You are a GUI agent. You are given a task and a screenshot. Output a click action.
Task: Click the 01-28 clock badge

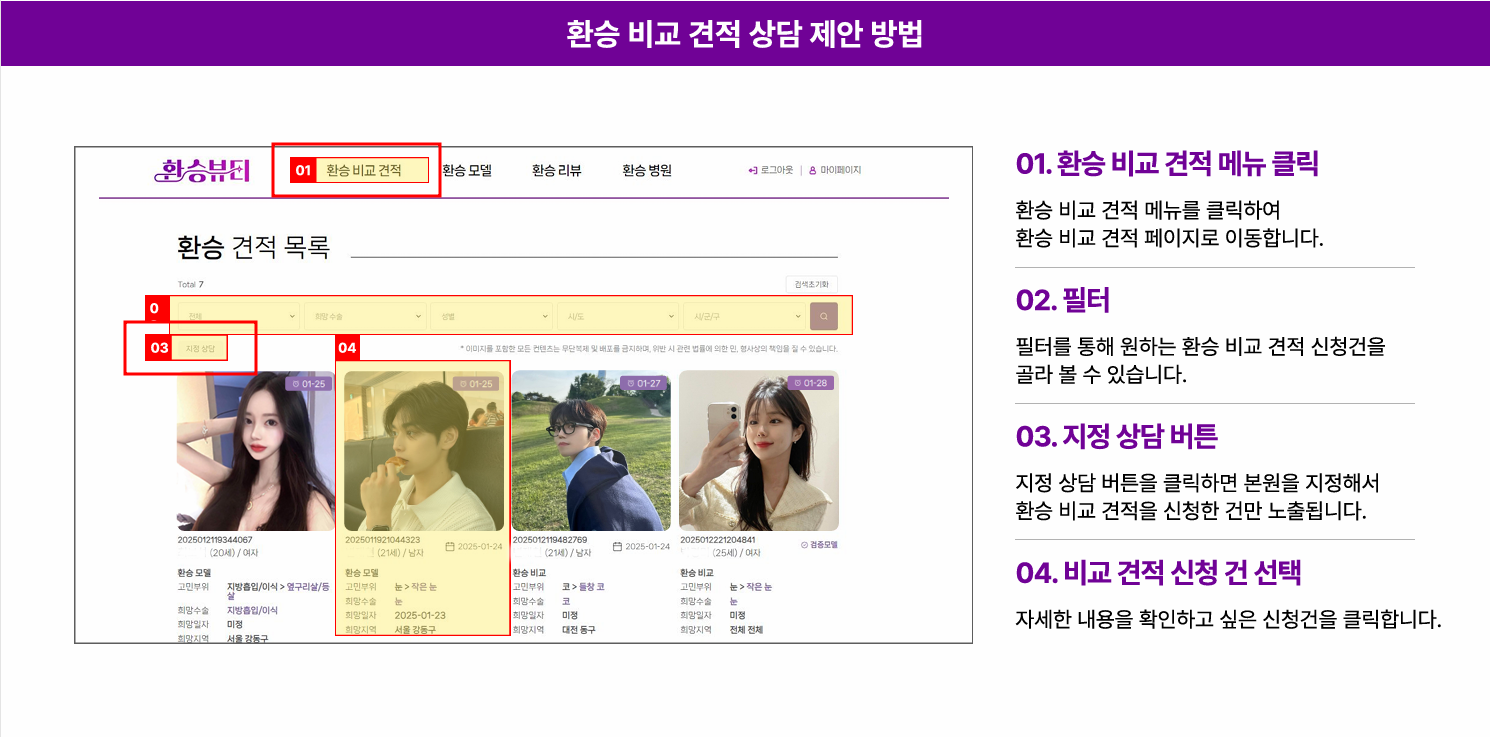(793, 384)
